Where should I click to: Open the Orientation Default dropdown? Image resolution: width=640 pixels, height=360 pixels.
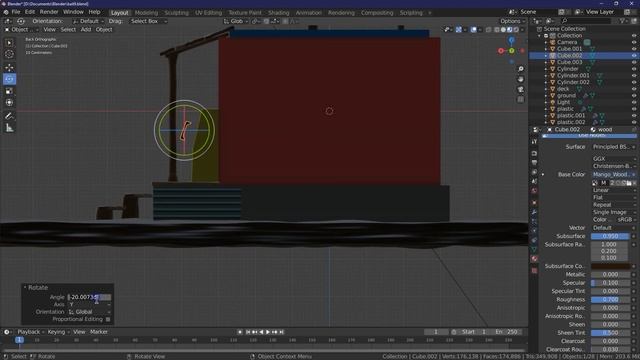pyautogui.click(x=88, y=21)
